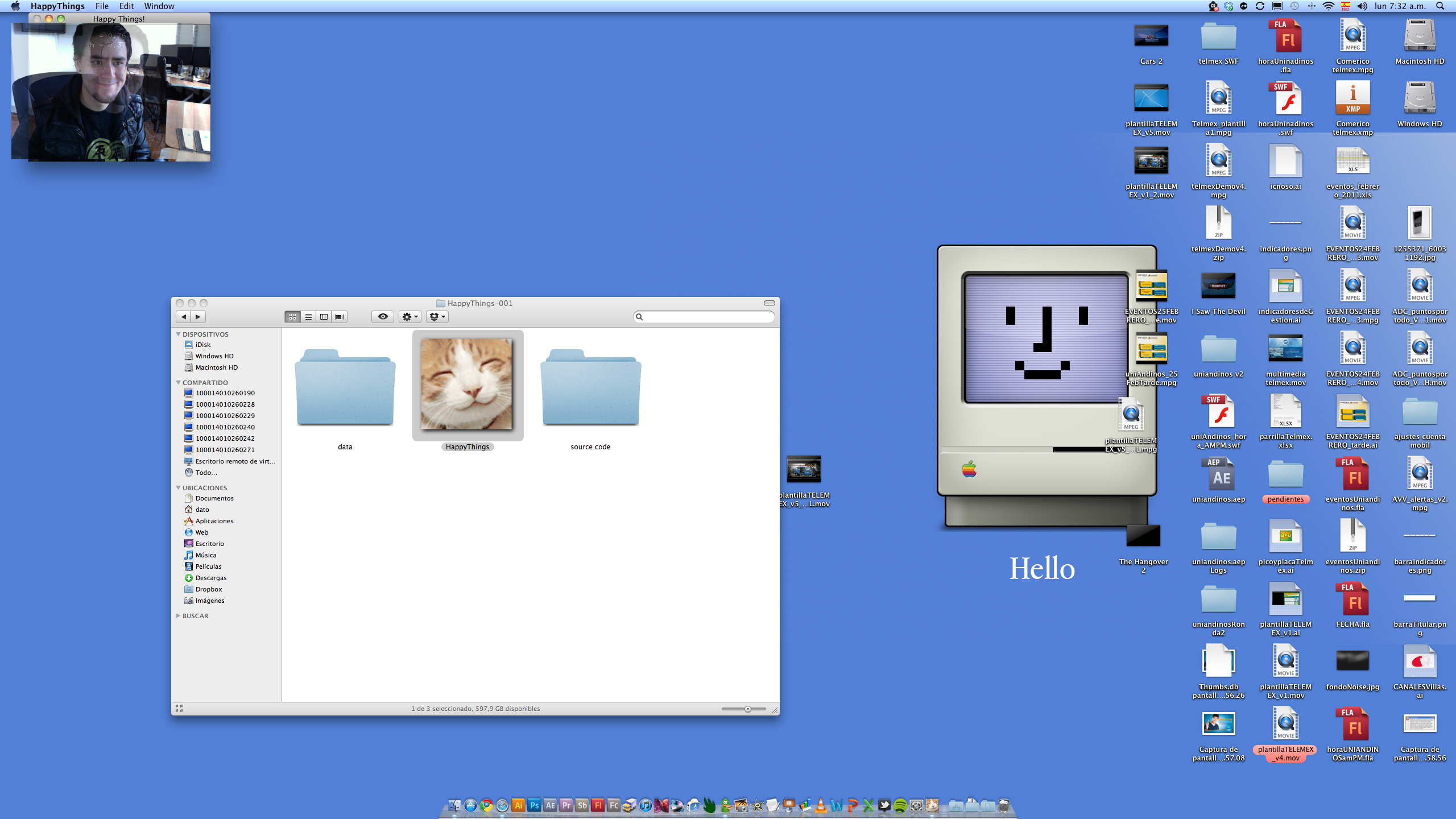Viewport: 1456px width, 819px height.
Task: Click the VLC cone Dock icon
Action: tap(821, 805)
